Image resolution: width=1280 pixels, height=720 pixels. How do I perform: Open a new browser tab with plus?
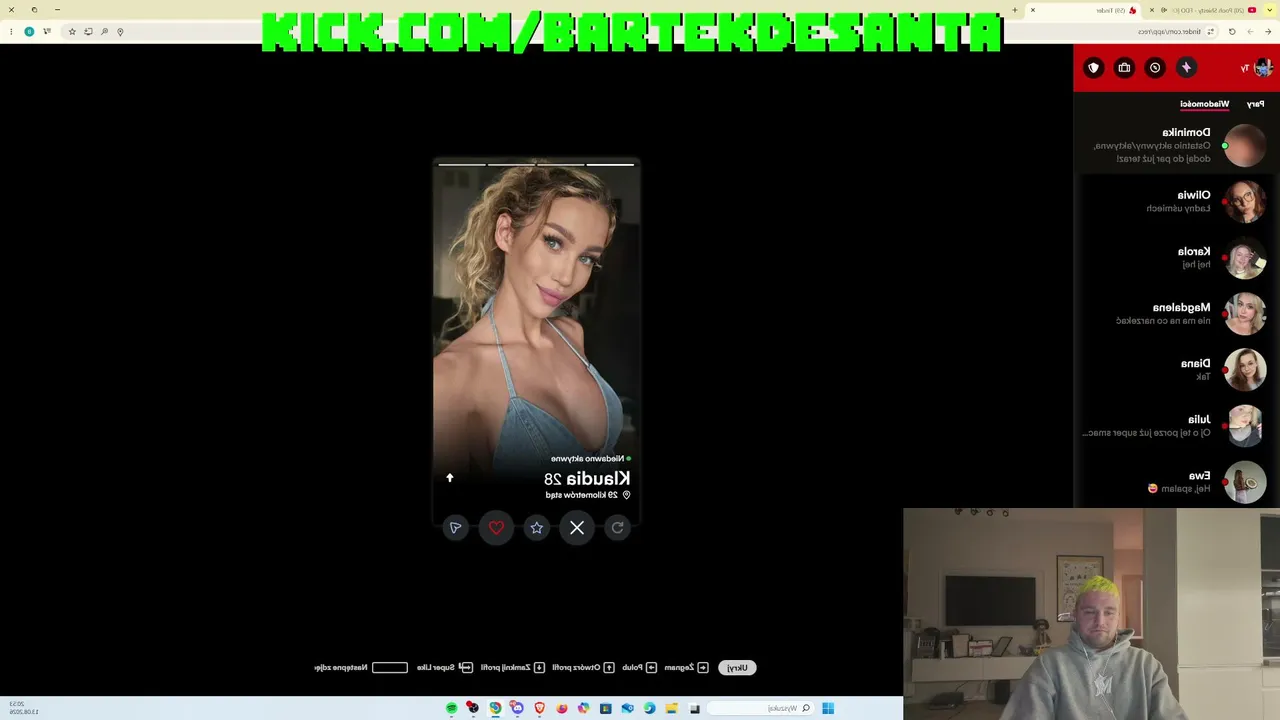1015,10
